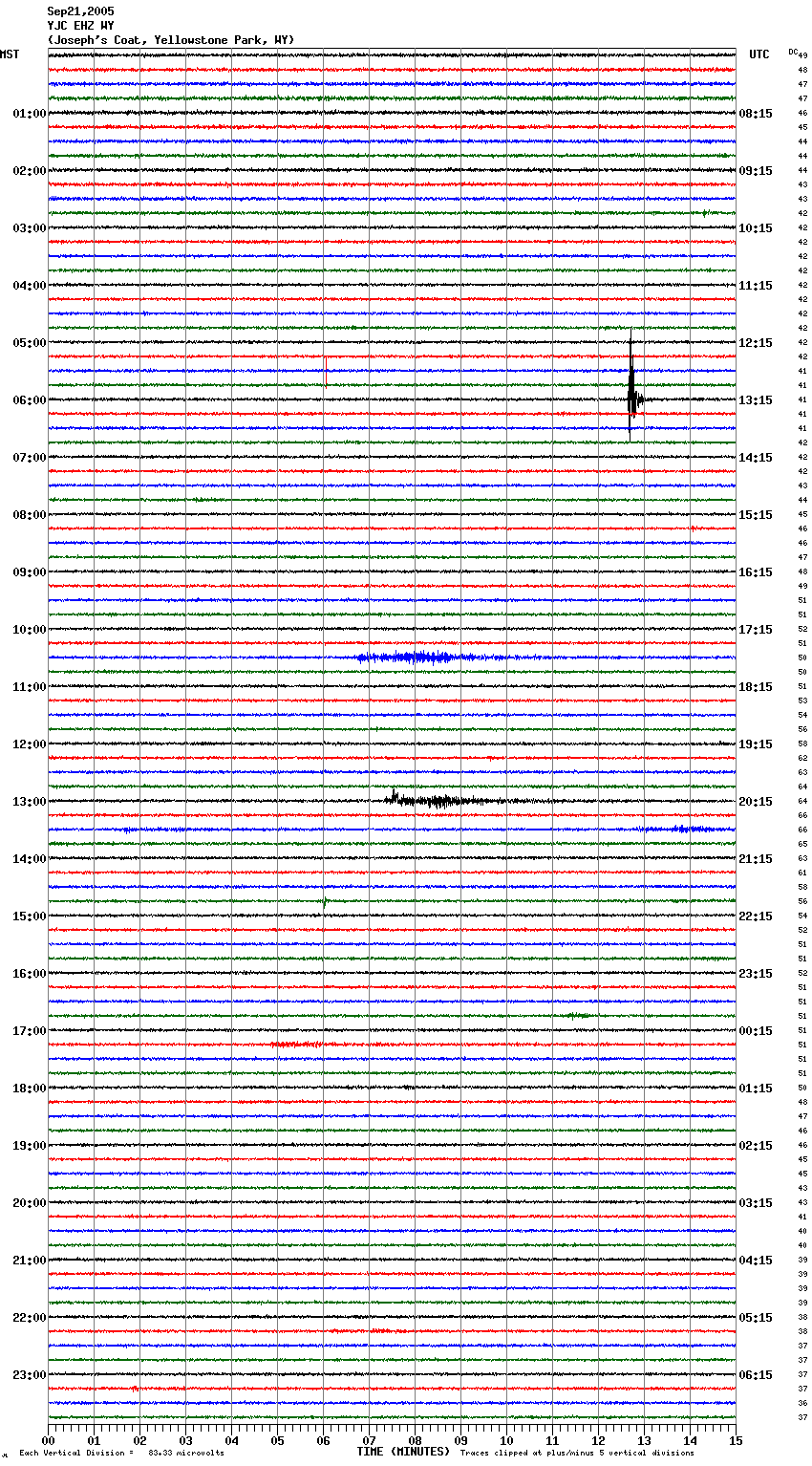Click the 05:00 MST time label
The width and height of the screenshot is (812, 1466).
30,343
